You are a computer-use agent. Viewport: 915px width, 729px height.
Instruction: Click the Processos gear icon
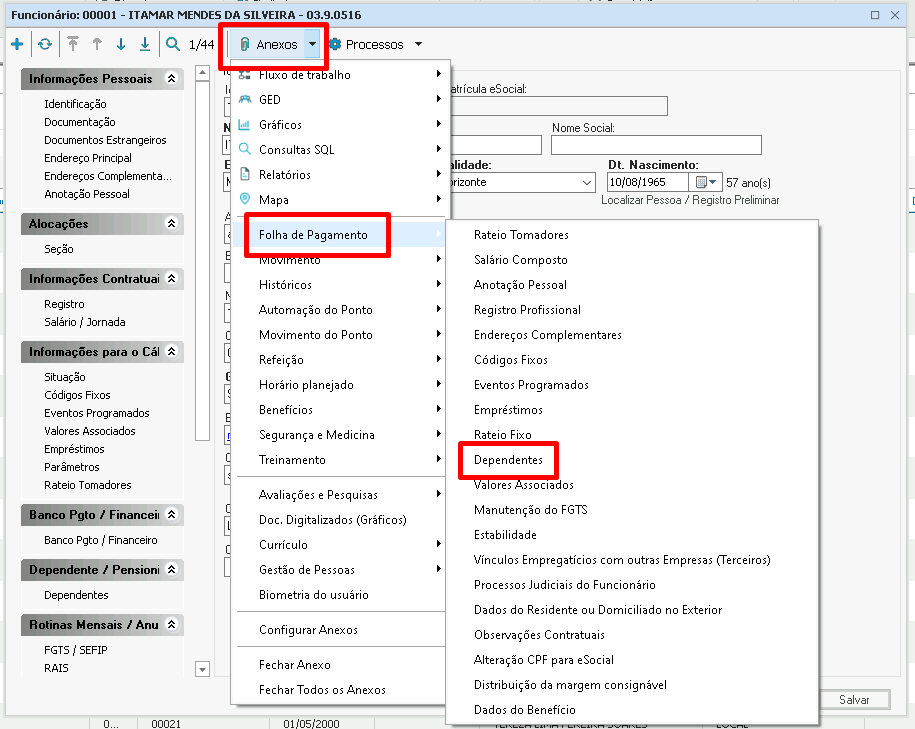point(335,44)
